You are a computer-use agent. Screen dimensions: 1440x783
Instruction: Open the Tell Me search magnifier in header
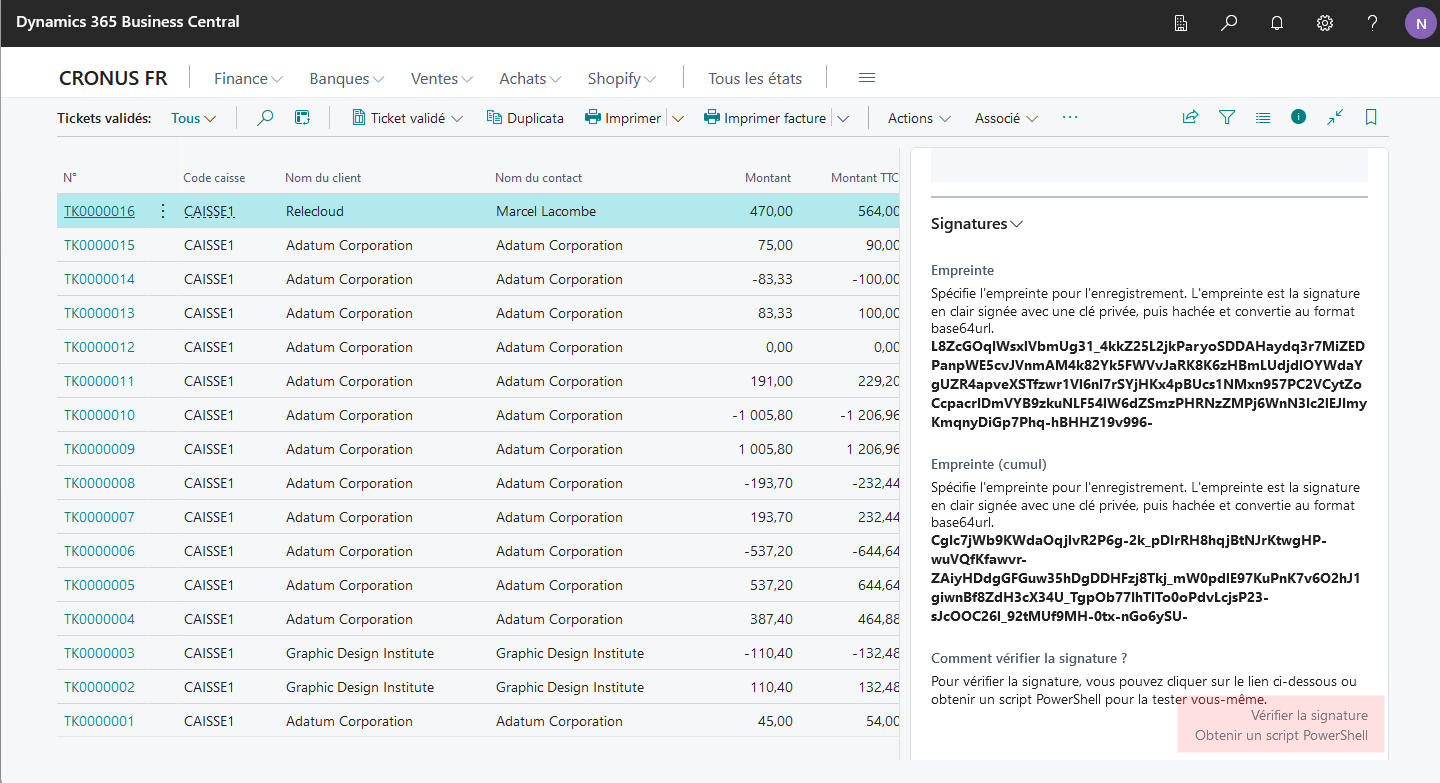coord(1229,23)
